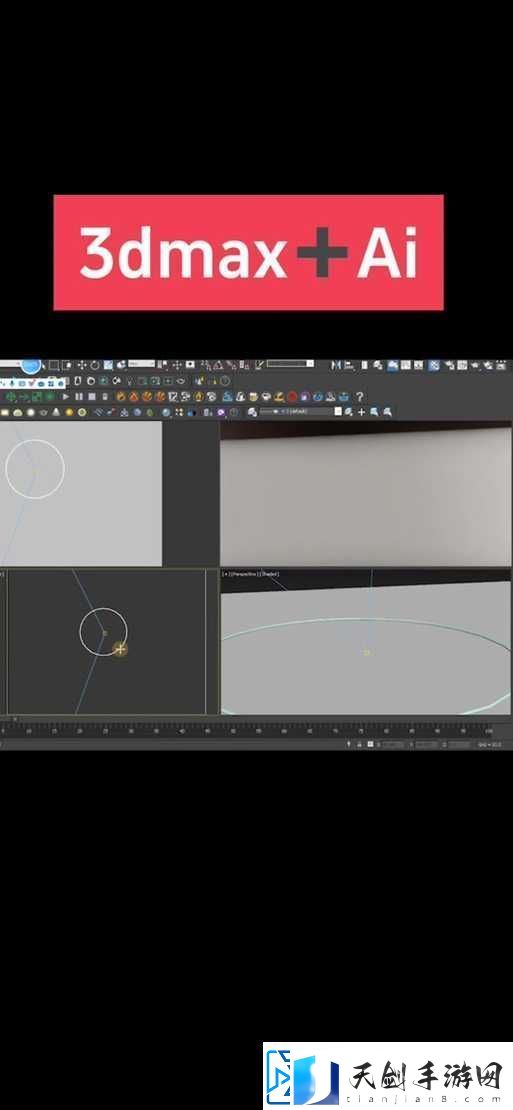The height and width of the screenshot is (1110, 513).
Task: Activate the Select Object arrow tool
Action: [43, 365]
